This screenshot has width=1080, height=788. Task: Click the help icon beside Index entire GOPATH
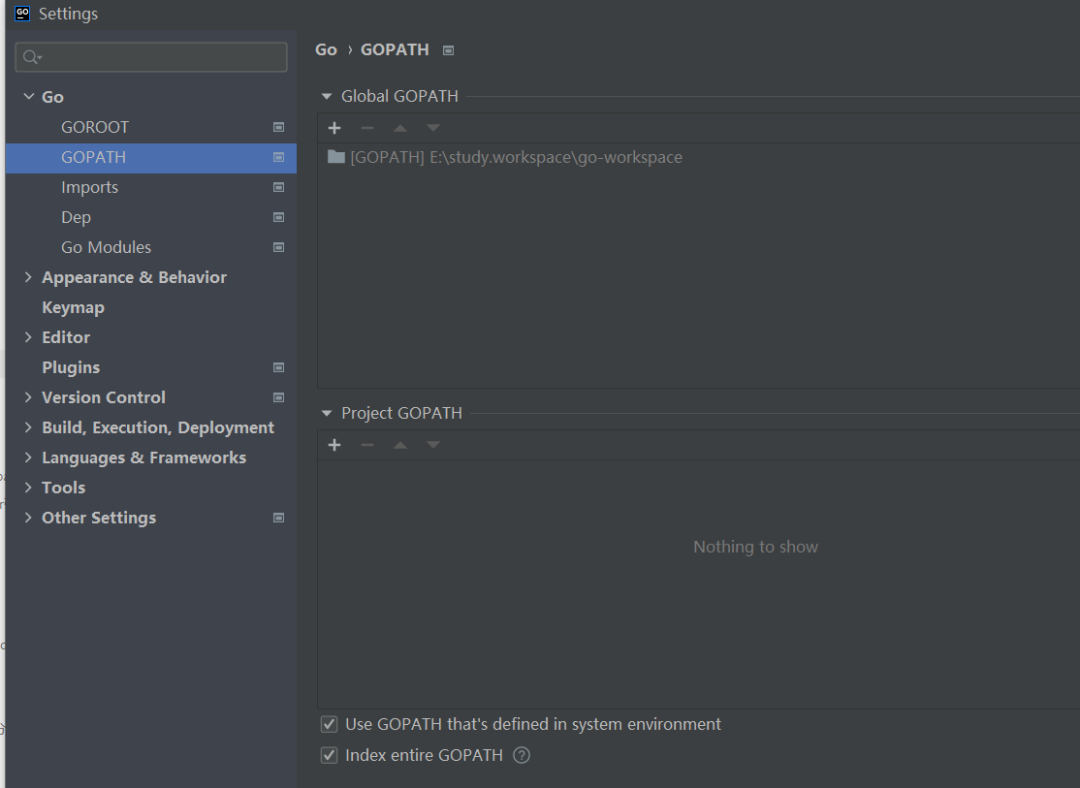521,756
